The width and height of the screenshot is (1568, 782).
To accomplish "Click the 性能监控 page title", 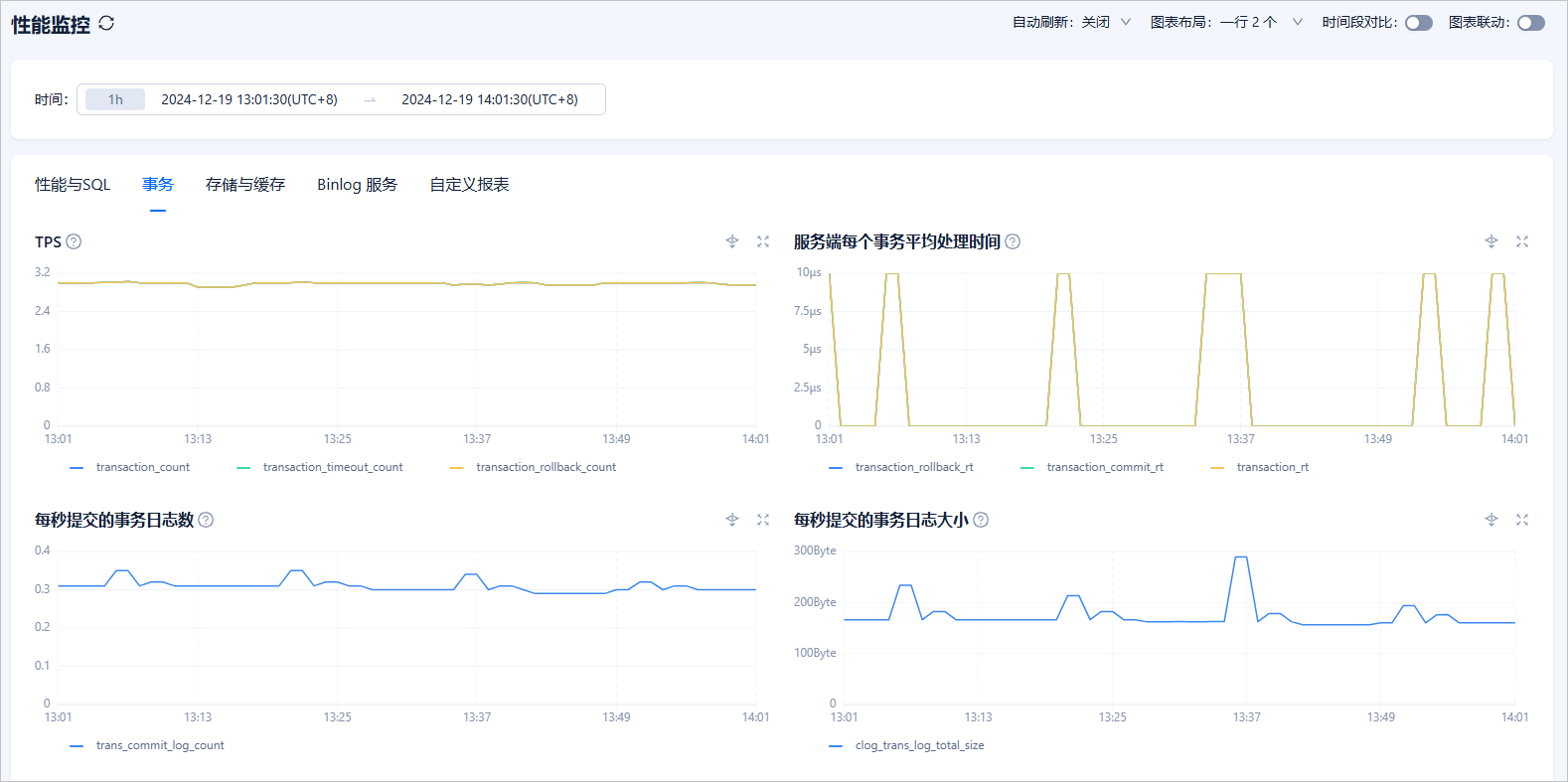I will point(51,25).
